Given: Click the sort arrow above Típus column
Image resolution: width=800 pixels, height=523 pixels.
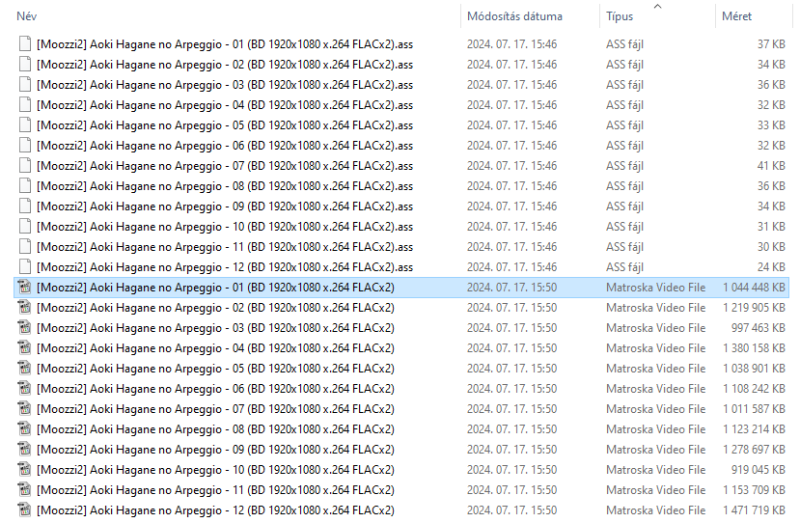Looking at the screenshot, I should [x=658, y=6].
